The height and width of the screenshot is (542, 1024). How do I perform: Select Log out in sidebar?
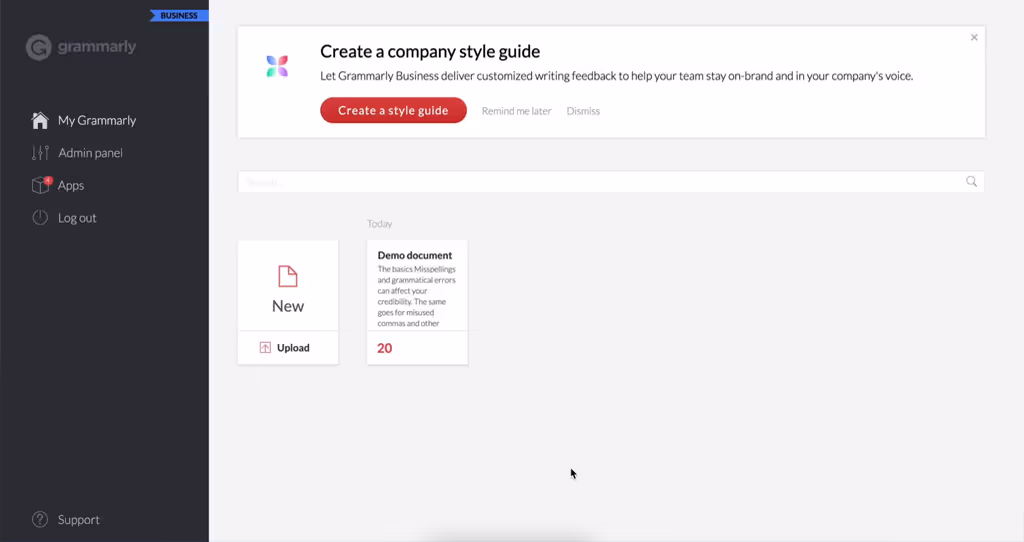[x=77, y=218]
